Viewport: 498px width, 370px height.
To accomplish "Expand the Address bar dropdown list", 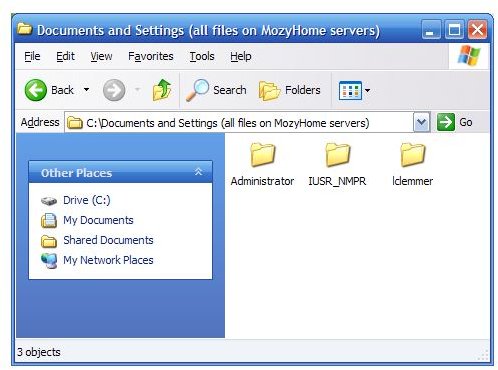I will (x=422, y=122).
